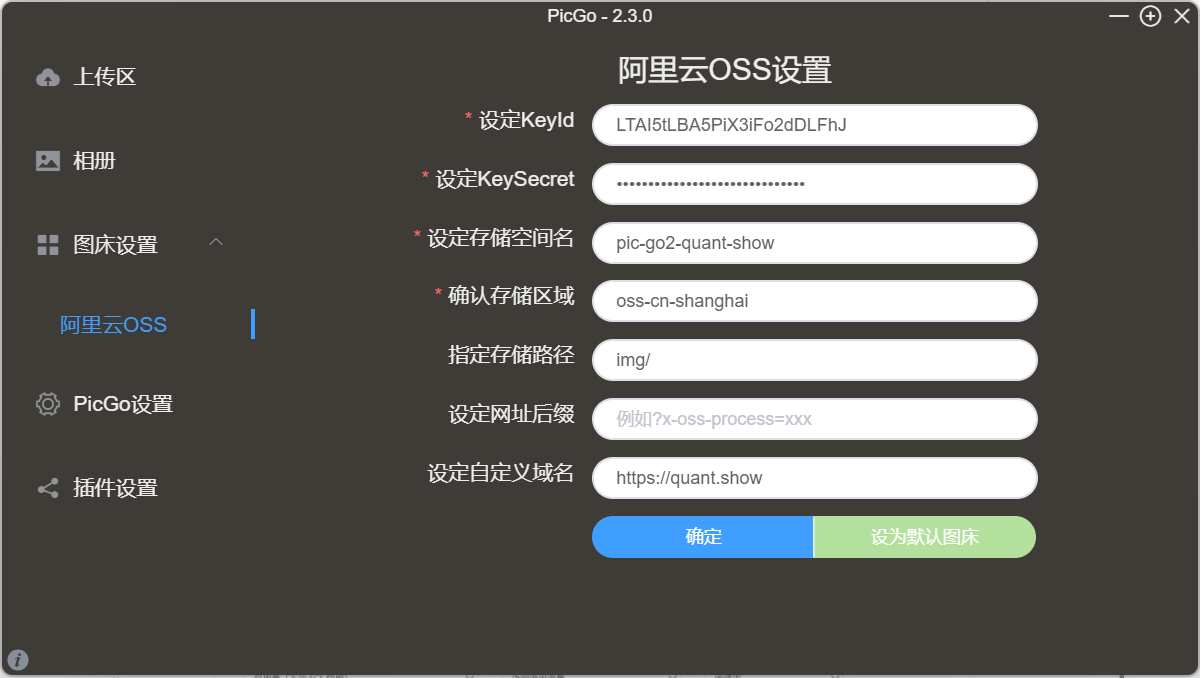Open the 上传区 upload area
1200x678 pixels.
104,77
